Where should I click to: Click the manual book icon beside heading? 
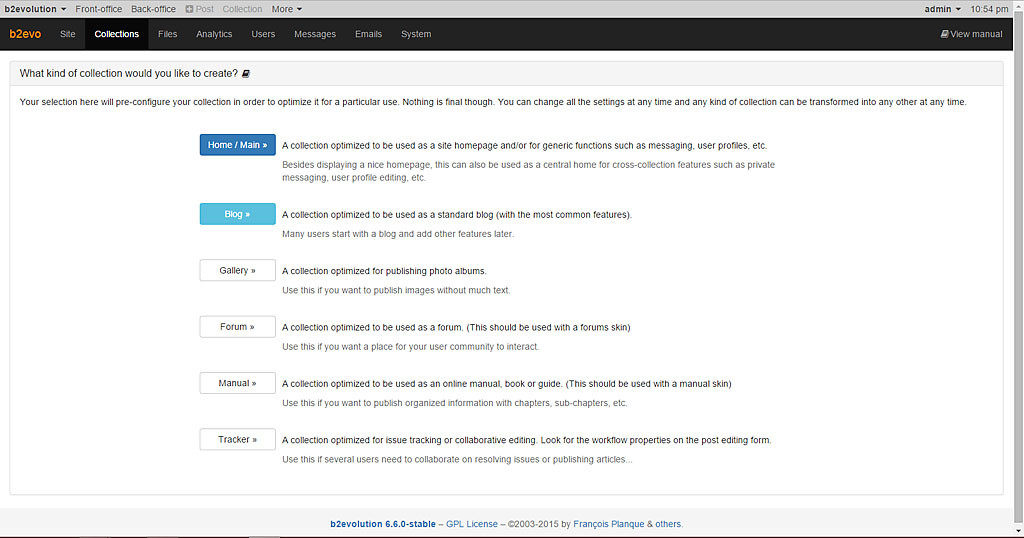click(x=246, y=74)
